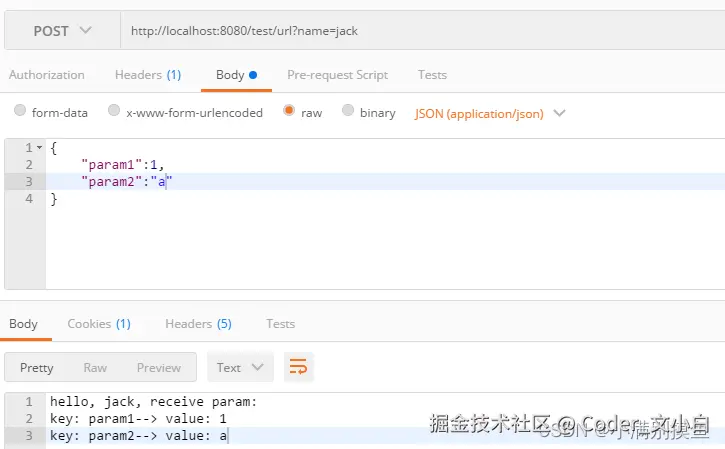Select the x-www-form-urlencoded radio button
The width and height of the screenshot is (725, 449).
coord(114,110)
